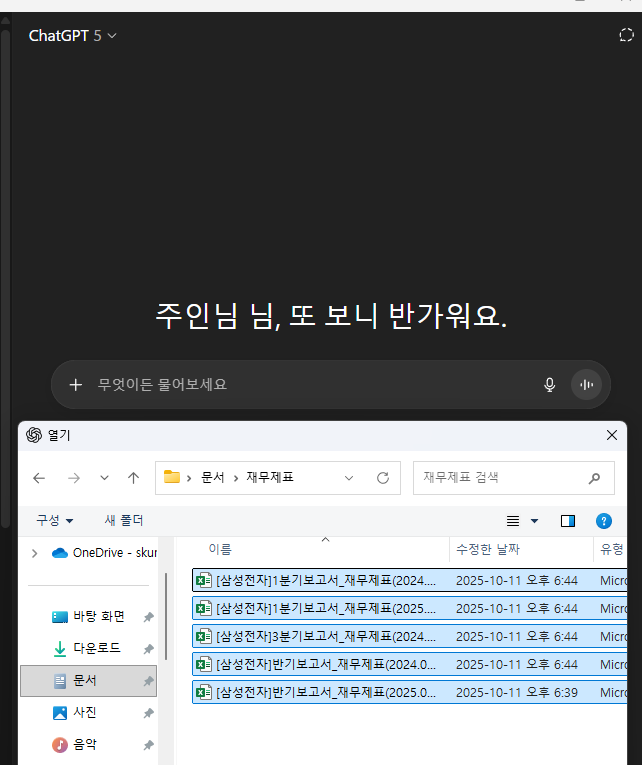
Task: Go forward with the right arrow in dialog
Action: (74, 478)
